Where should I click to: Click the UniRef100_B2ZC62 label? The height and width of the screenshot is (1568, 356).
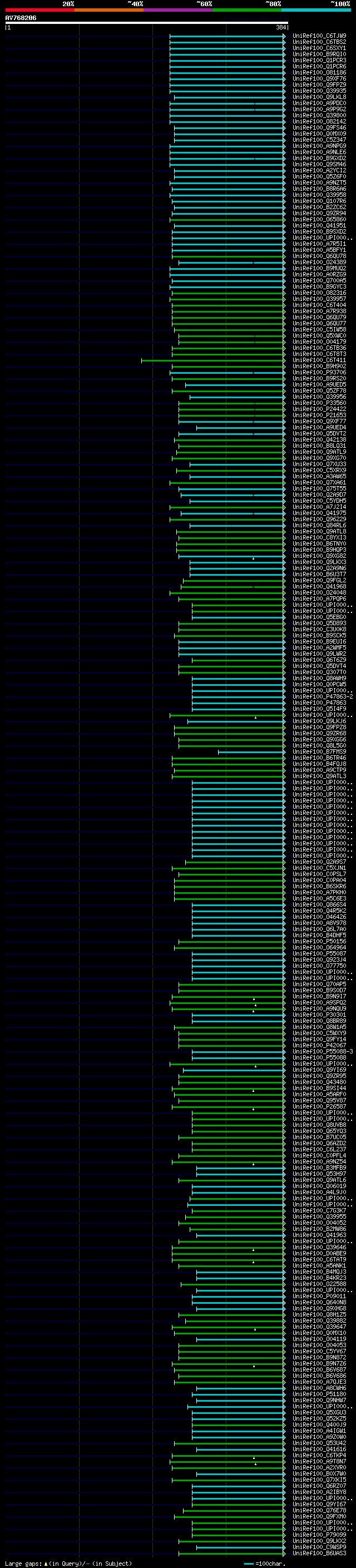(x=319, y=207)
